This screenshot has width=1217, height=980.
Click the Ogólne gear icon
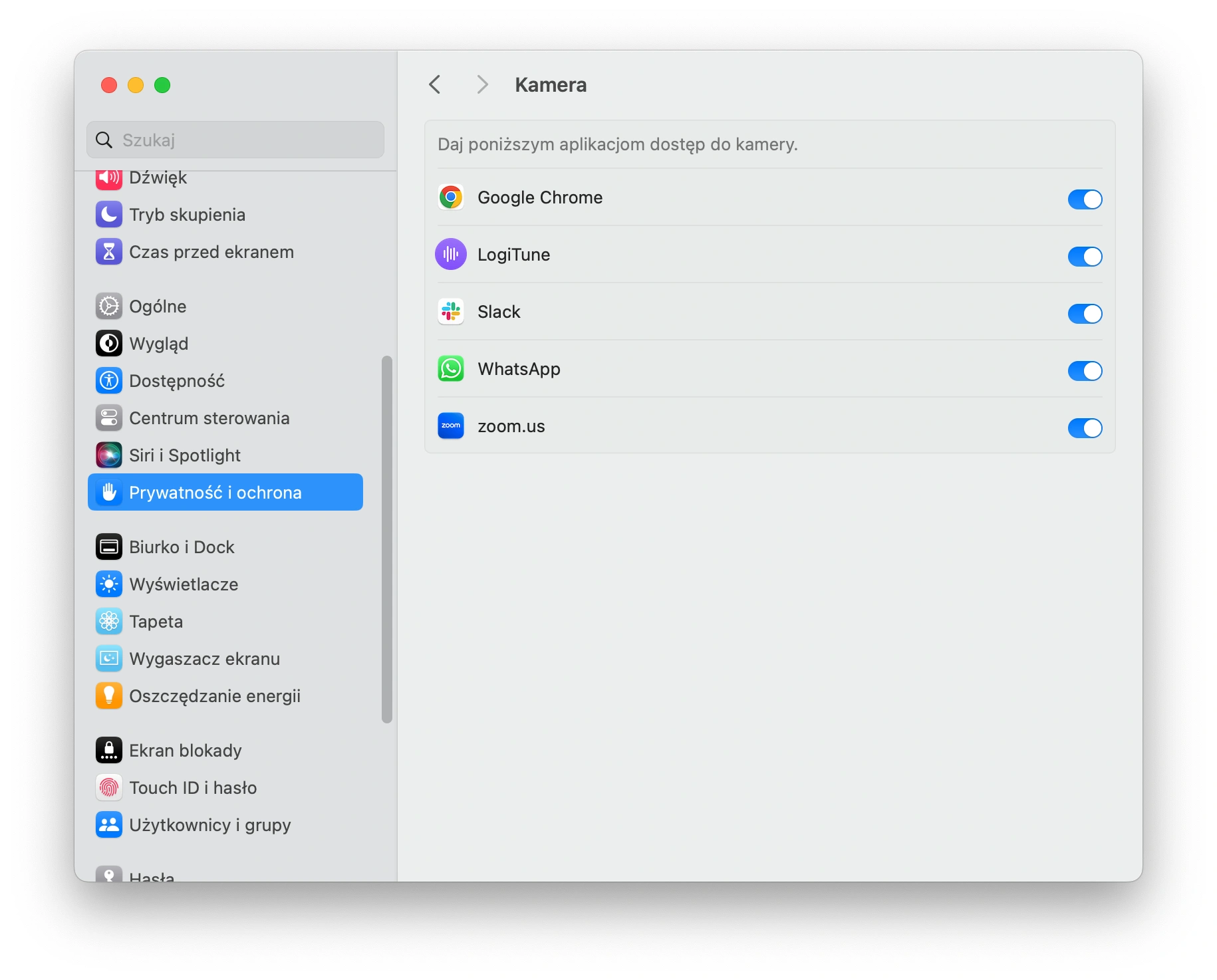tap(109, 306)
